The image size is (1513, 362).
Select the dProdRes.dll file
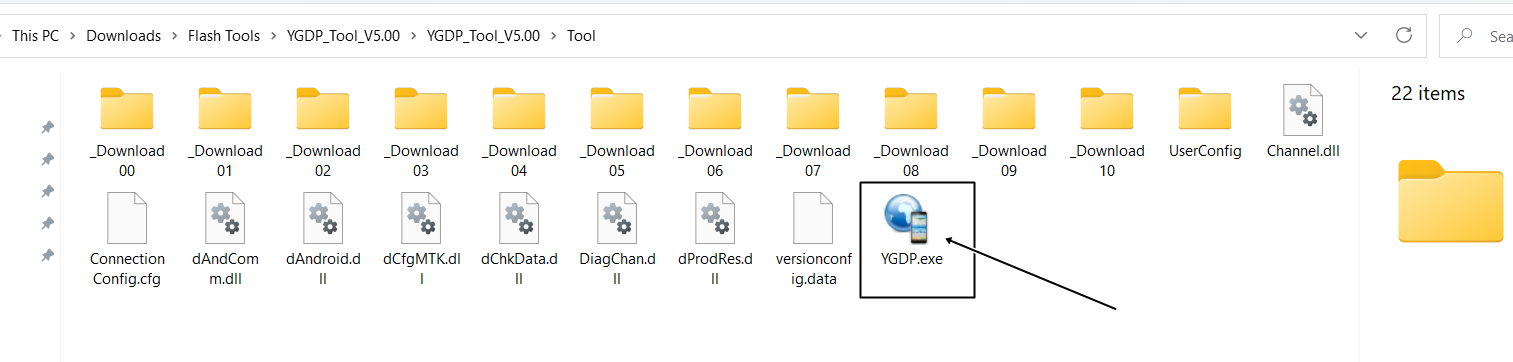click(x=715, y=239)
